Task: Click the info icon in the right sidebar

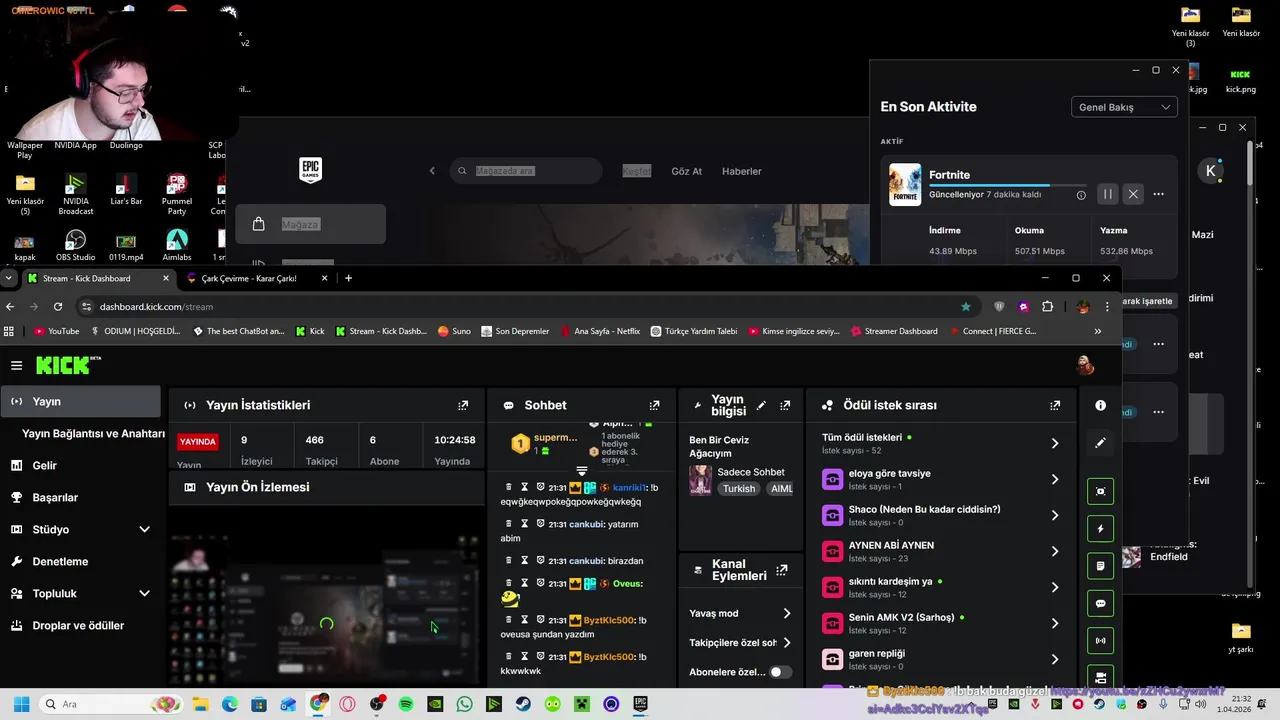Action: click(x=1100, y=405)
